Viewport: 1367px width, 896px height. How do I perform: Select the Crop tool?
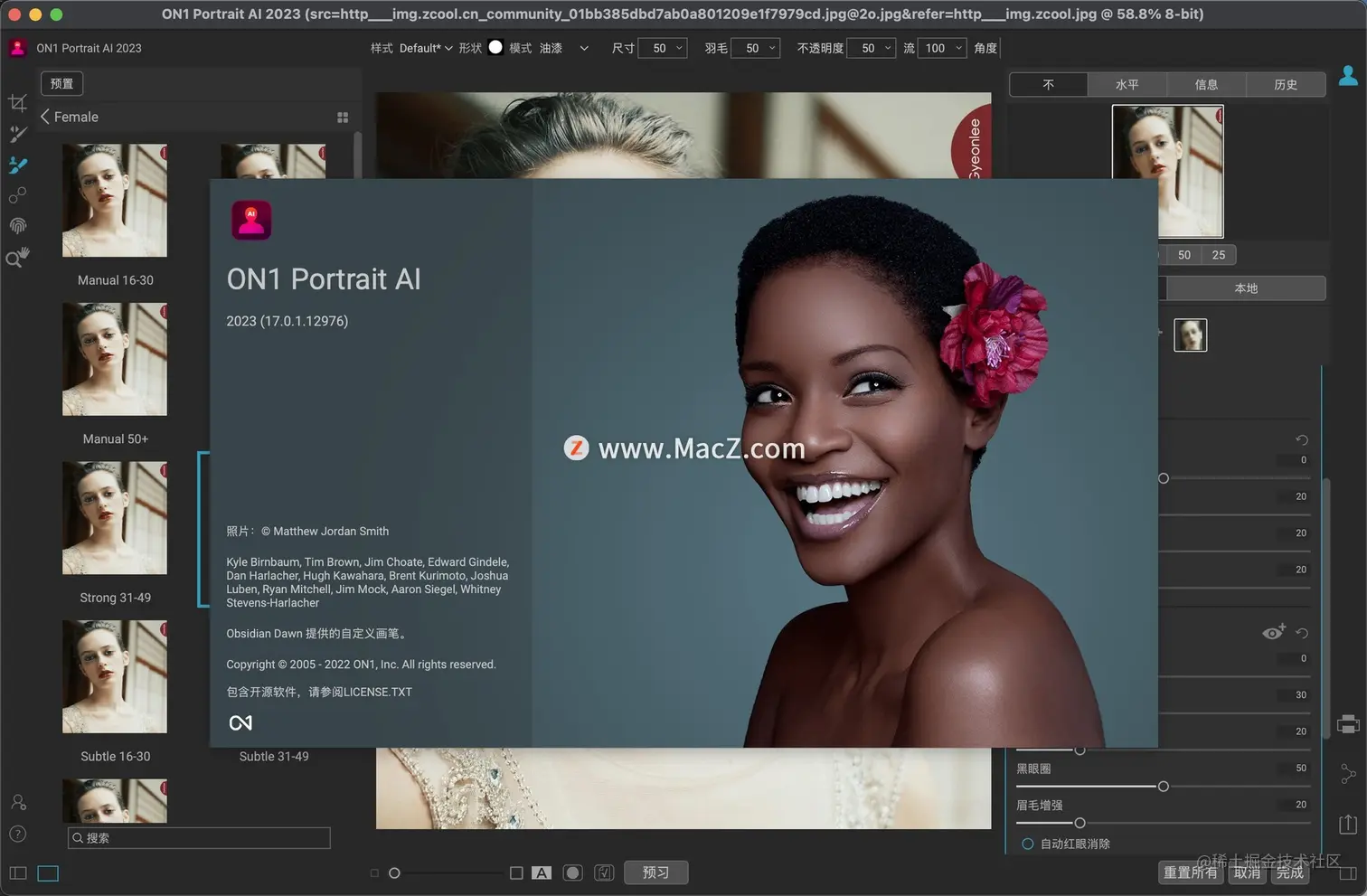pos(17,103)
